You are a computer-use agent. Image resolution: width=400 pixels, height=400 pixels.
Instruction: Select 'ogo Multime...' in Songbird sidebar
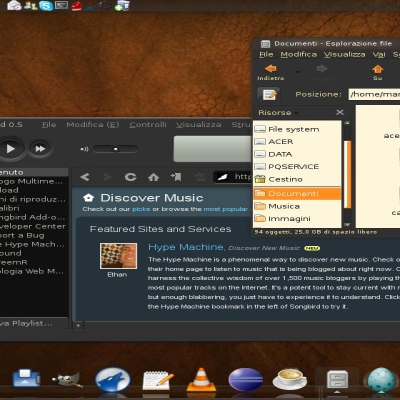(x=31, y=181)
